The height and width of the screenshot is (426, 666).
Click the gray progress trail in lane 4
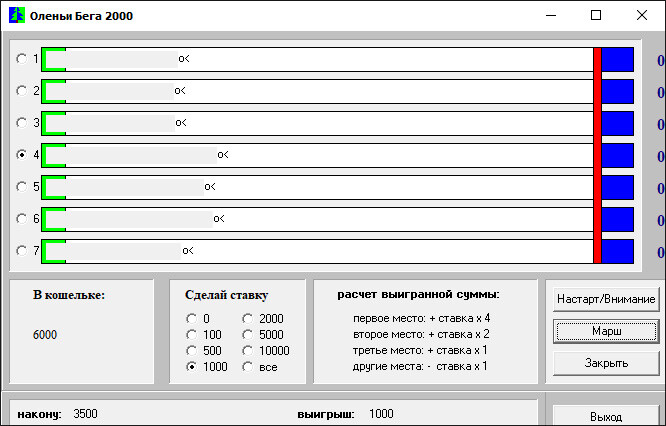[141, 155]
